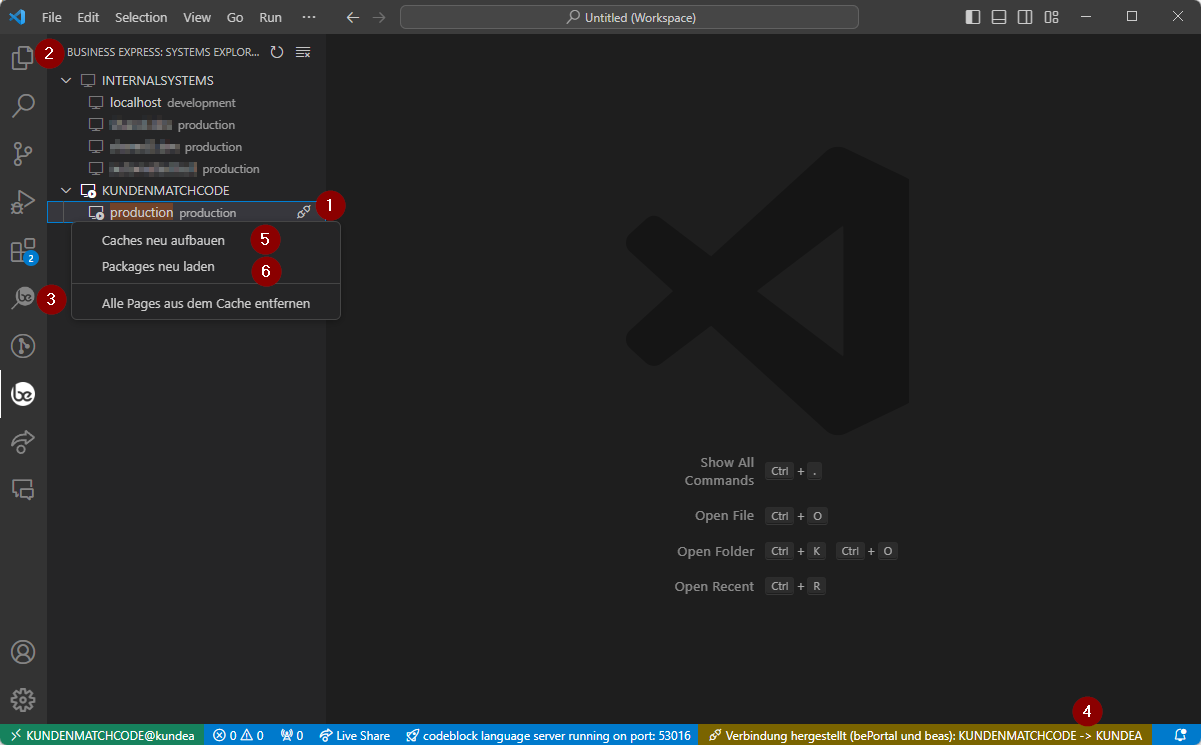Open the Extensions view with badge

(22, 251)
